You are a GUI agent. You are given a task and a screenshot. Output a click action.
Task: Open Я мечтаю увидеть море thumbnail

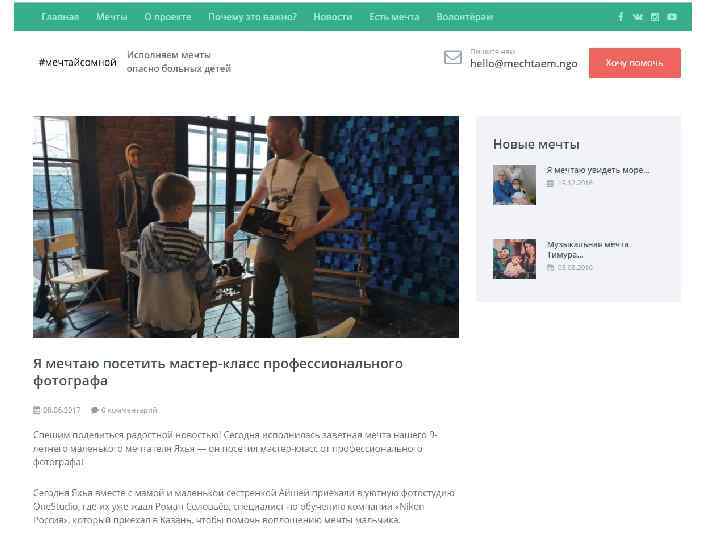[514, 185]
